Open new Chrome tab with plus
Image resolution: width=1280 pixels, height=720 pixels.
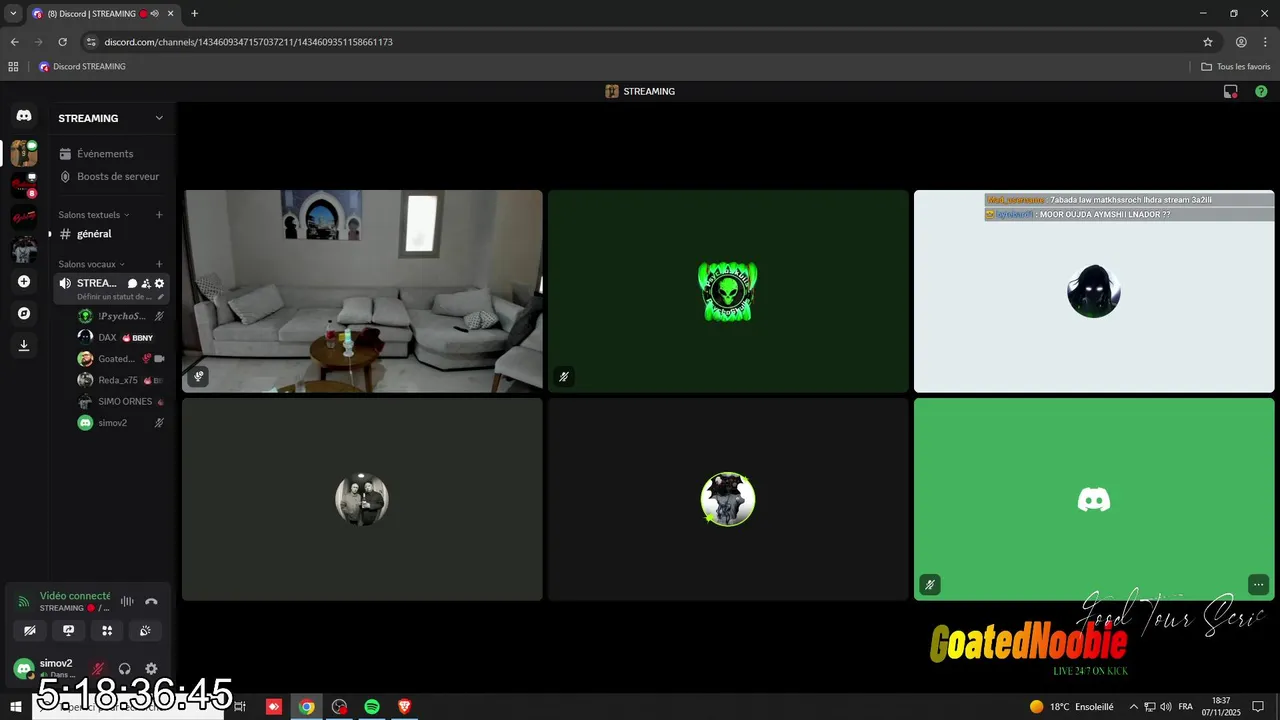coord(194,14)
